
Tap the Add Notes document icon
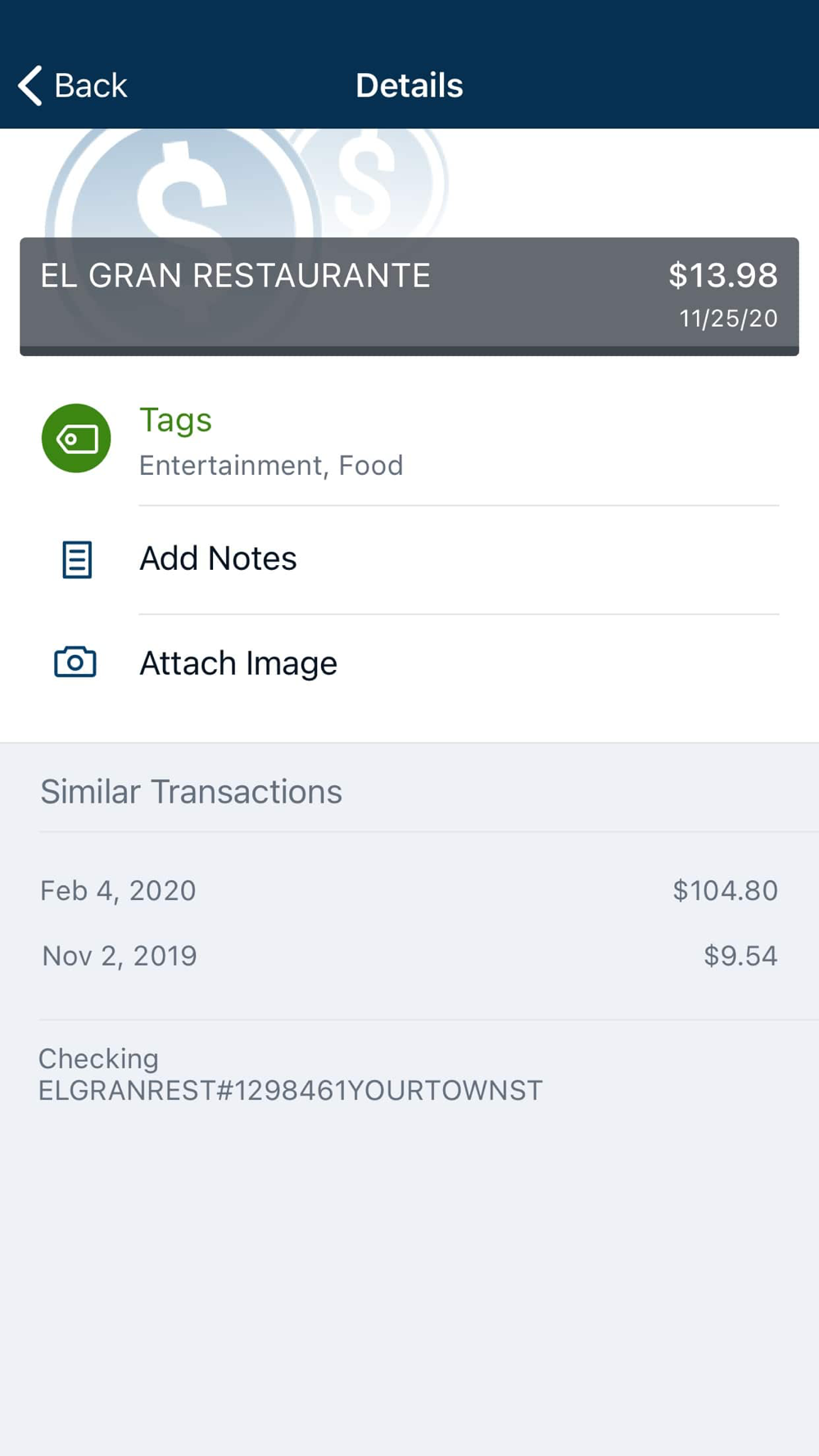point(77,559)
